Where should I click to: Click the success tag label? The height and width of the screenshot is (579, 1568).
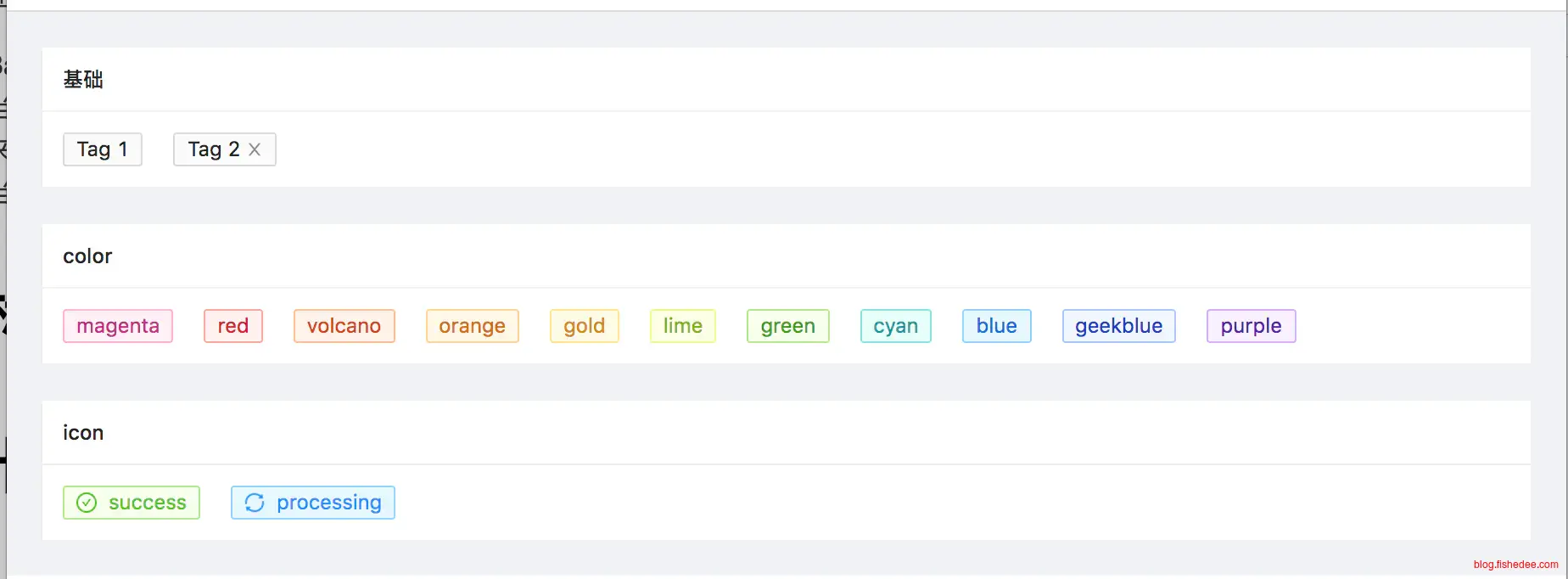148,503
